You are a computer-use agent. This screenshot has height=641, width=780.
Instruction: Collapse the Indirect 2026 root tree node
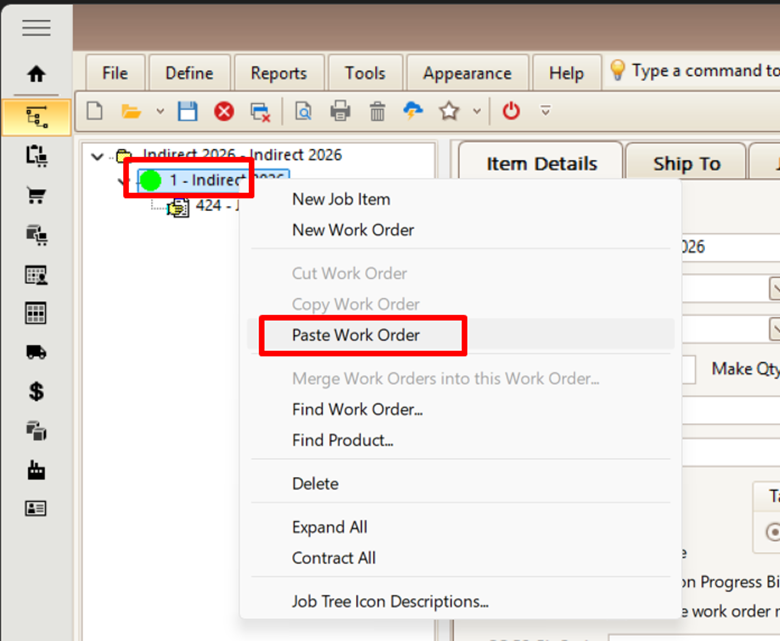click(x=97, y=156)
